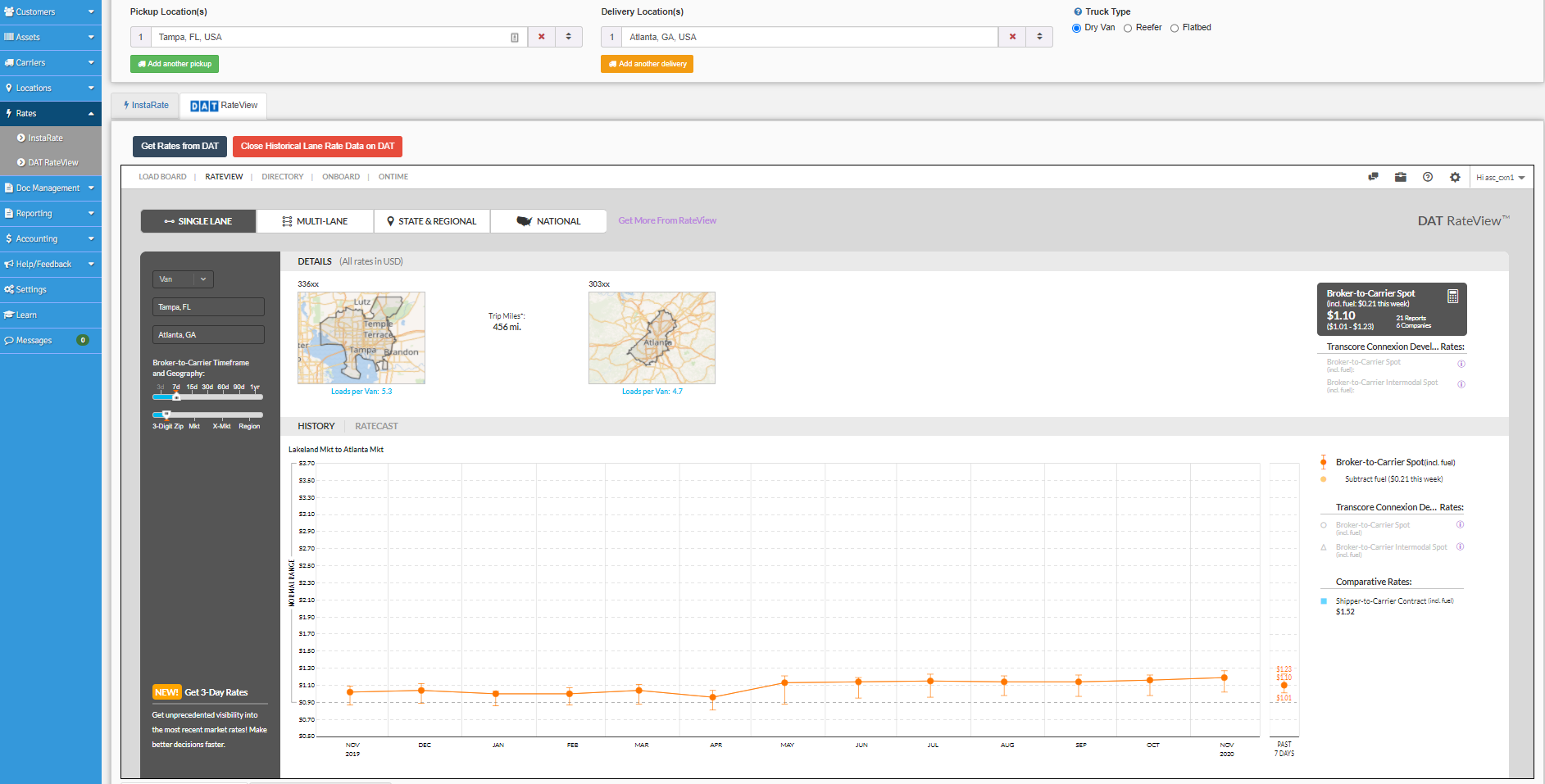Open the DAT help question mark icon

(x=1428, y=177)
